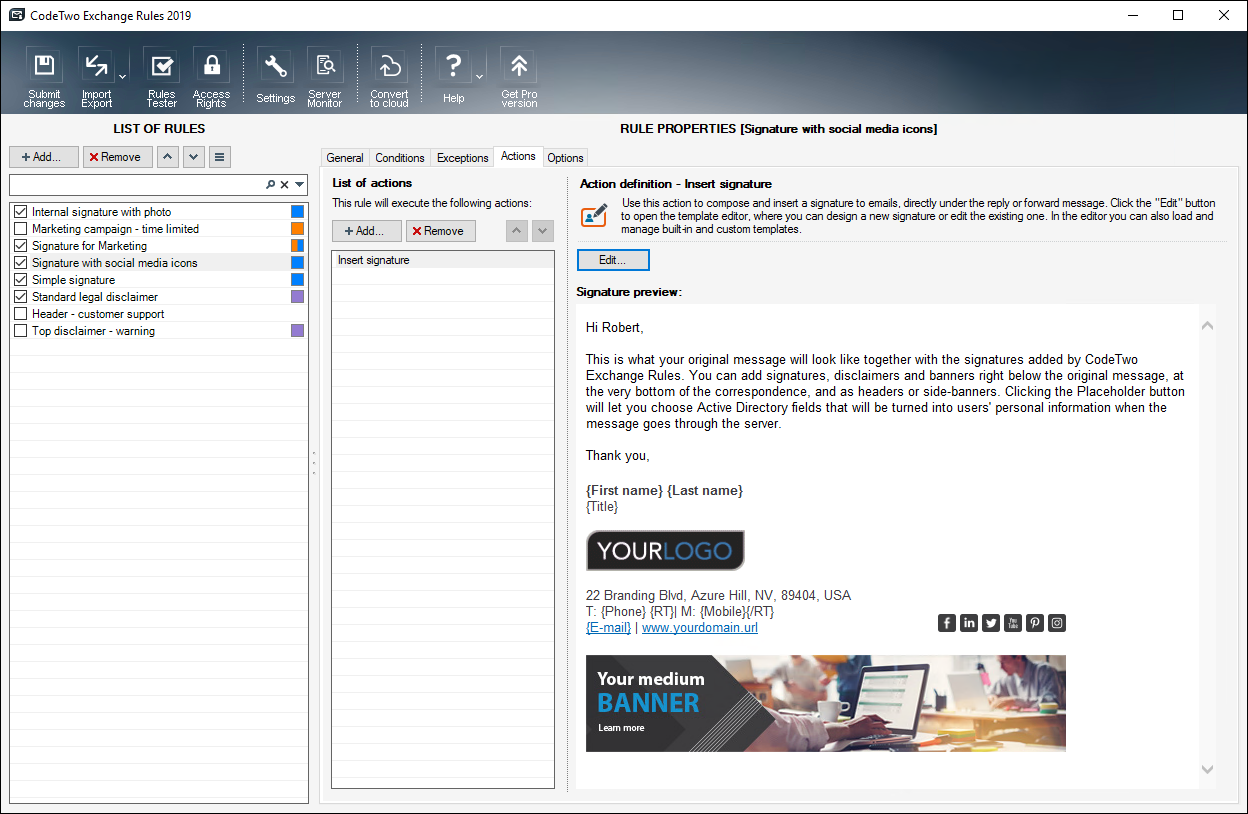The width and height of the screenshot is (1248, 814).
Task: Click the Facebook icon in signature preview
Action: point(947,623)
